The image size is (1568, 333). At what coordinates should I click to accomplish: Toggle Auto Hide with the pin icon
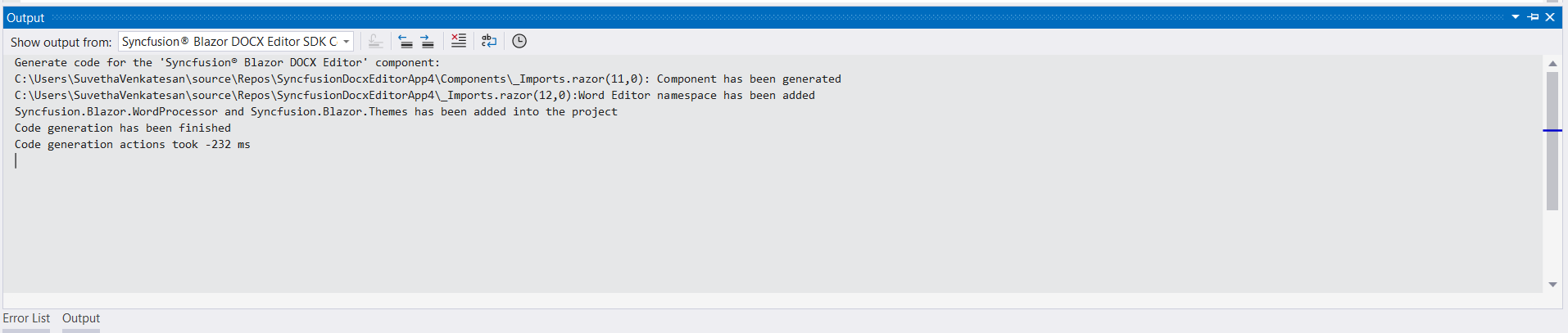(1533, 17)
